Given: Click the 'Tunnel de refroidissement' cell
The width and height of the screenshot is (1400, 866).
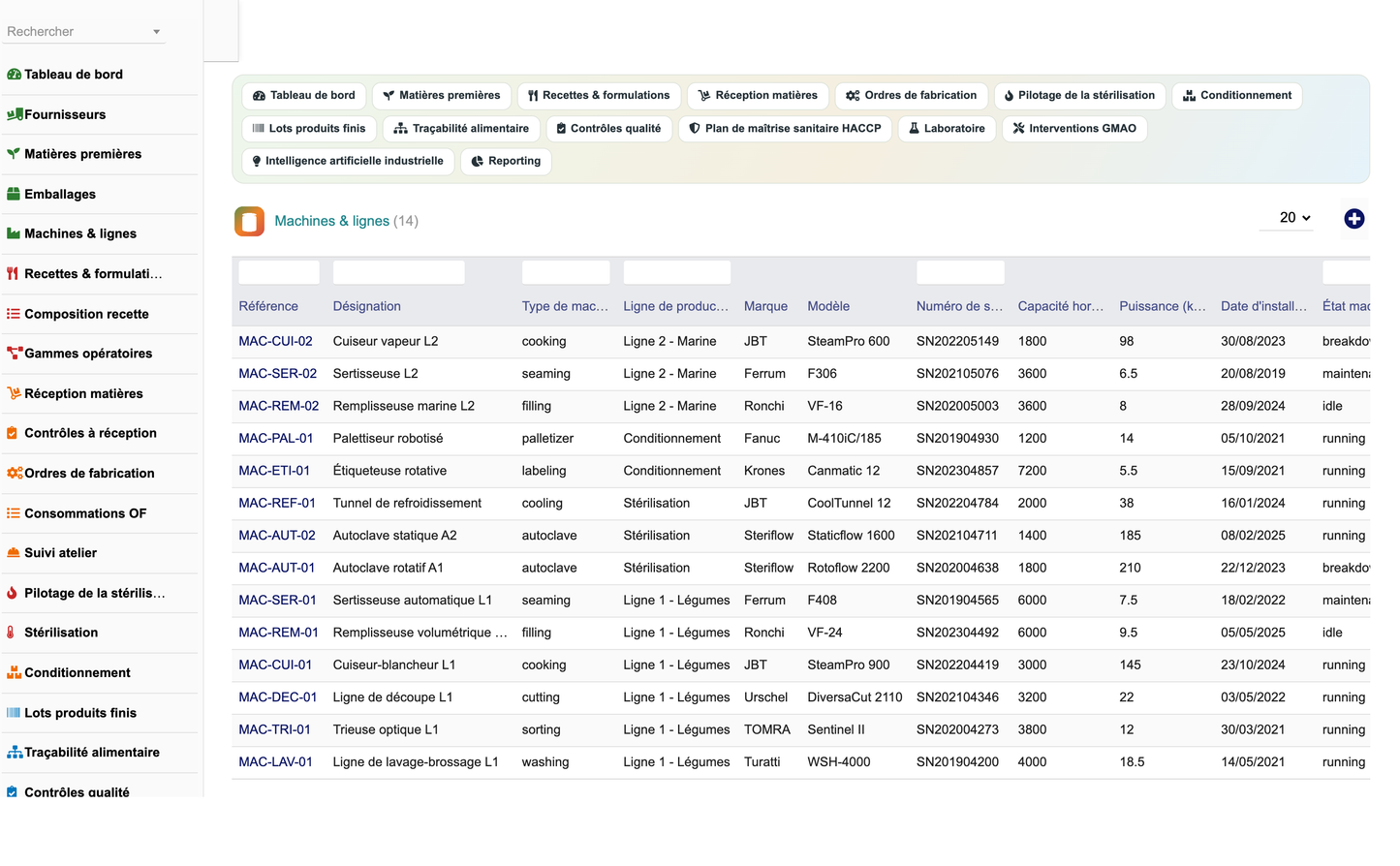Looking at the screenshot, I should (x=407, y=504).
